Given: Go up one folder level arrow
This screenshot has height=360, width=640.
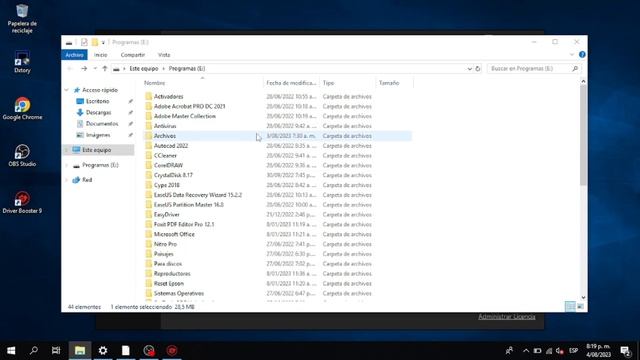Looking at the screenshot, I should pos(105,69).
